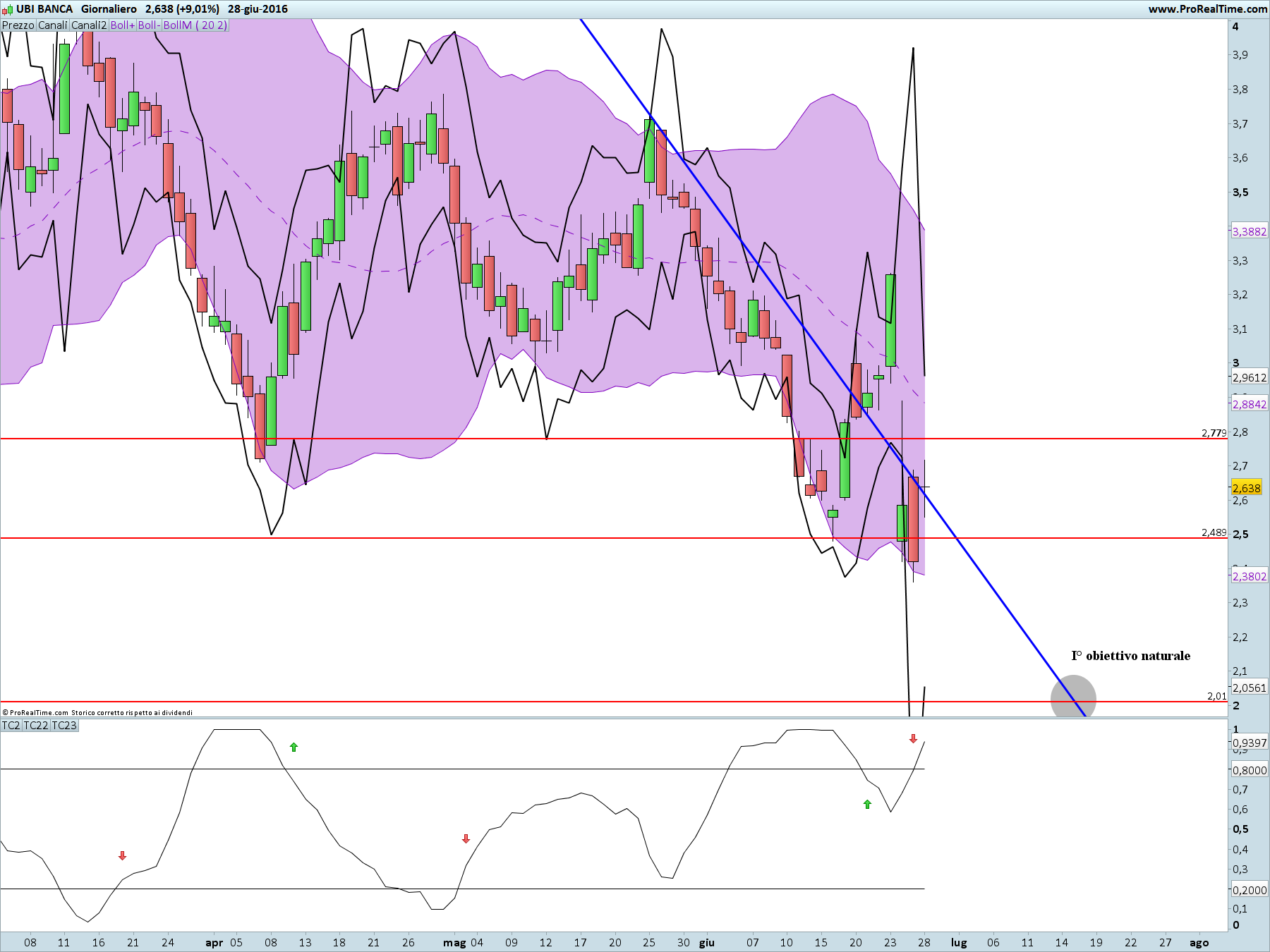Screen dimensions: 1270x952
Task: Select the 2,01 red horizontal level label
Action: (1217, 696)
